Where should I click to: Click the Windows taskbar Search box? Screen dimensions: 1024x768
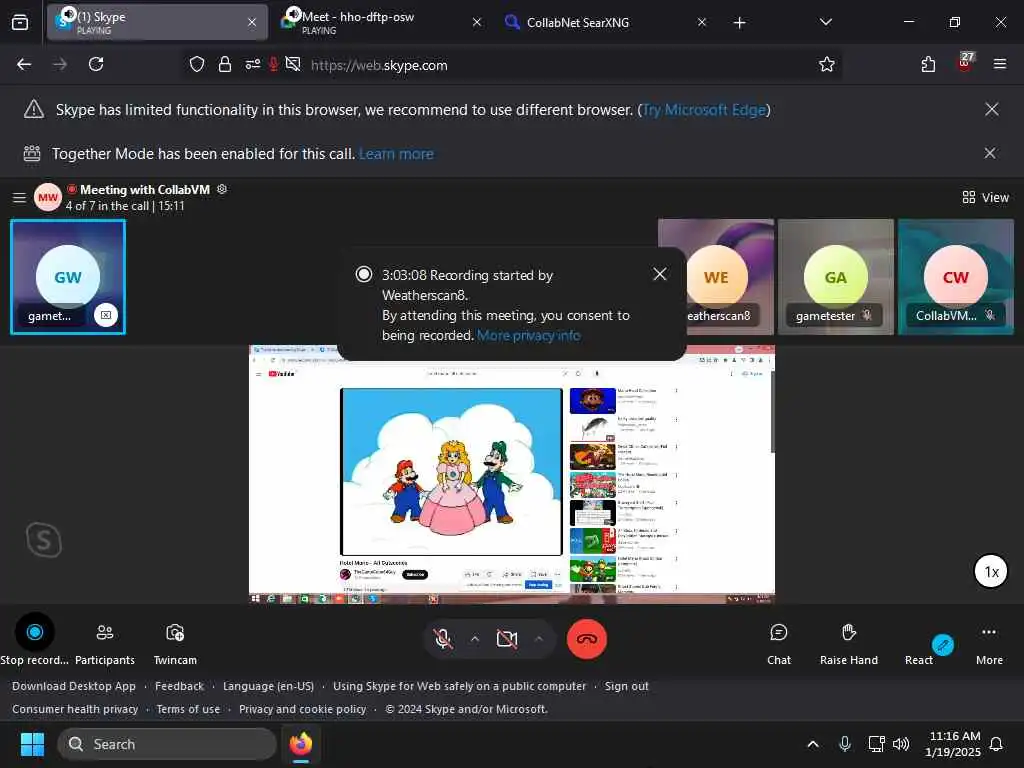[x=167, y=744]
